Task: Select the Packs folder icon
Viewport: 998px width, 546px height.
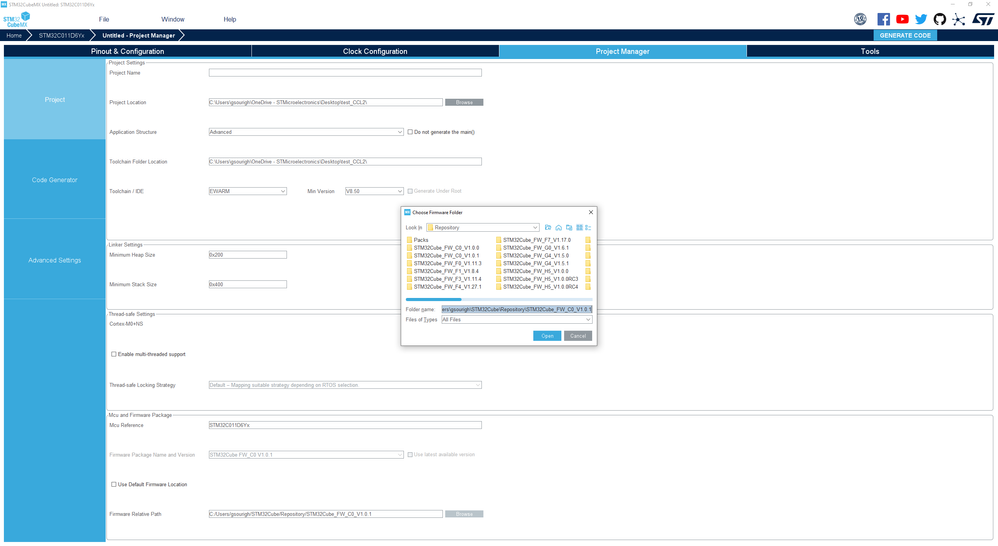Action: [x=409, y=240]
